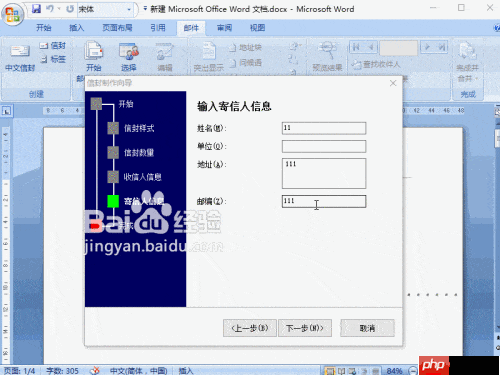Image resolution: width=500 pixels, height=375 pixels.
Task: Click the 姓名 name input field
Action: pyautogui.click(x=324, y=128)
